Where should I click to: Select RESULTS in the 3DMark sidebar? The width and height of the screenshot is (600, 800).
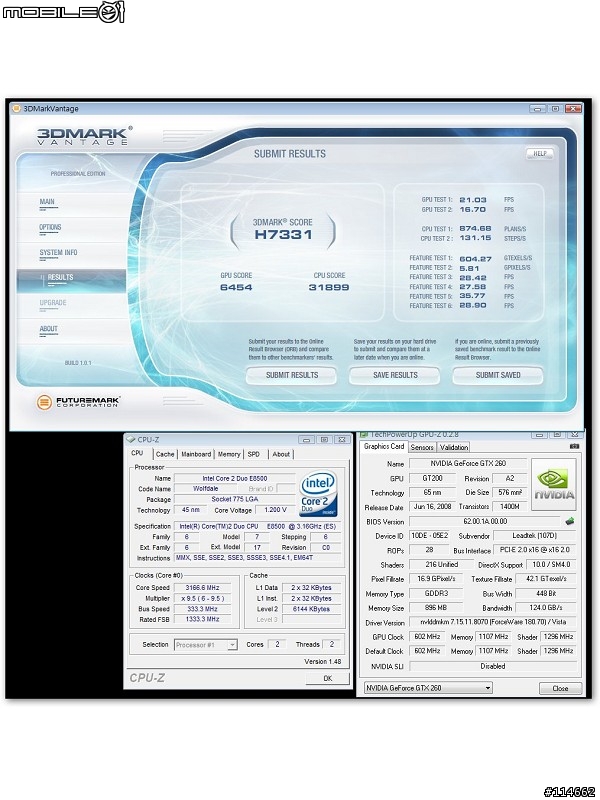point(71,281)
